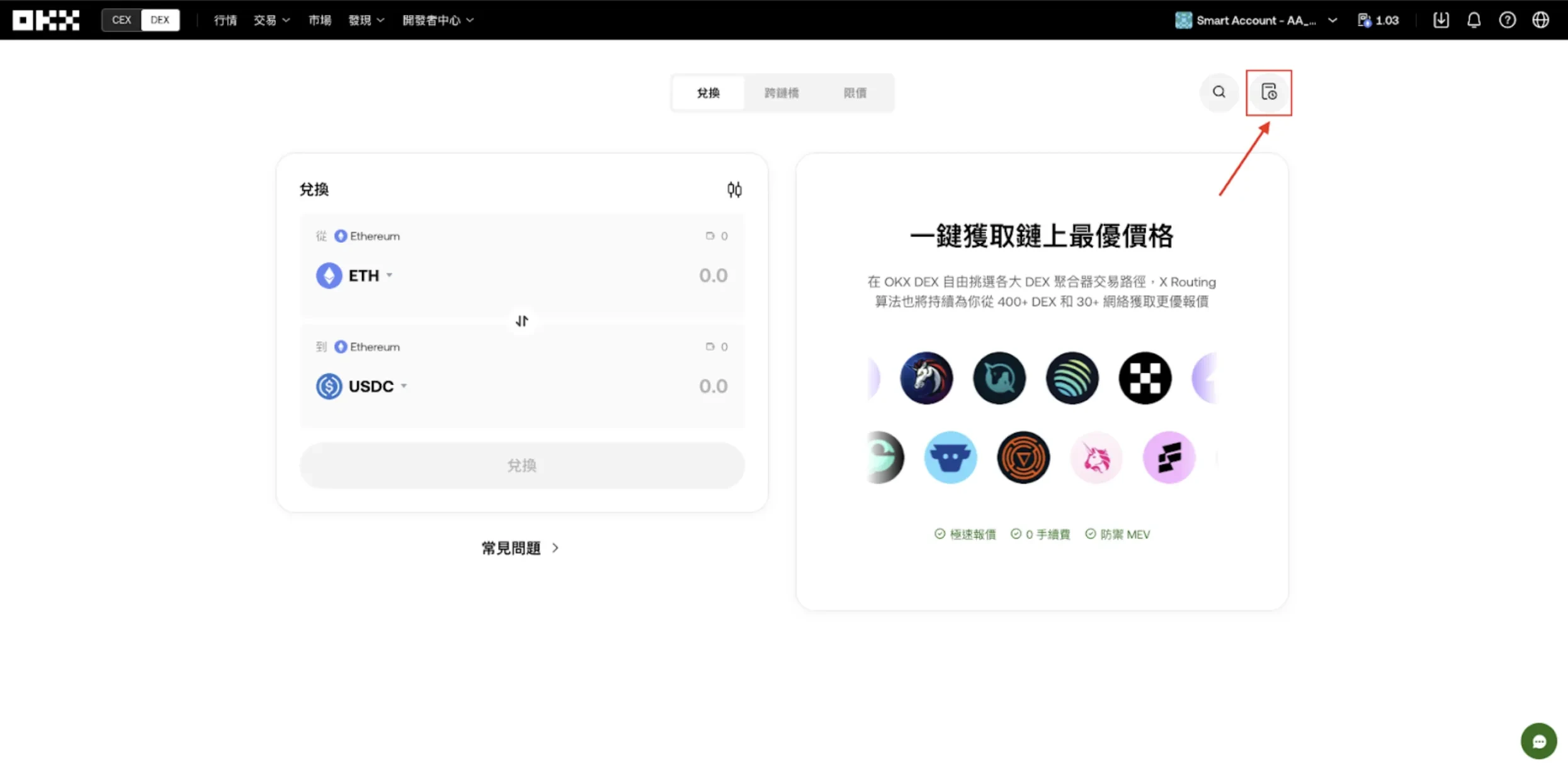Click the 兌換 swap button

[x=521, y=465]
